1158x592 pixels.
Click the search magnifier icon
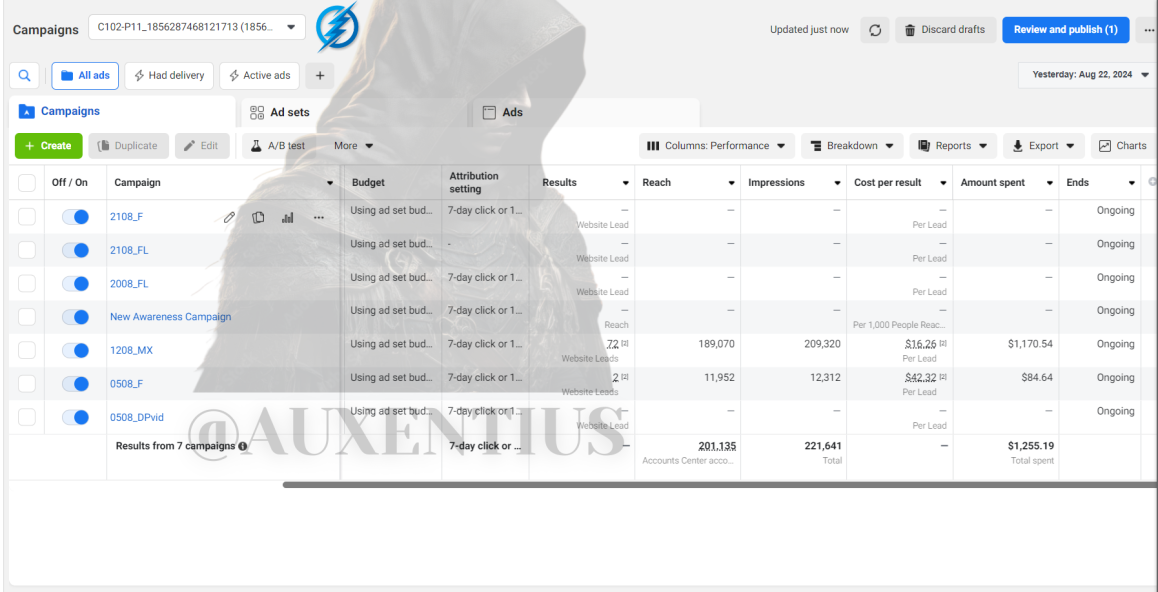24,75
